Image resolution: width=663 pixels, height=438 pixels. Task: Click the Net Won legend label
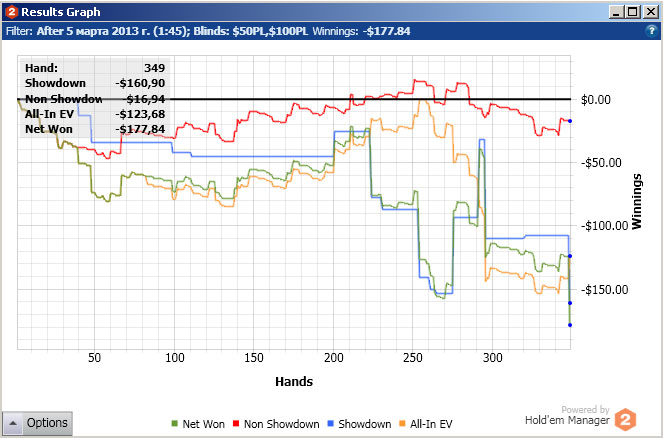(203, 424)
